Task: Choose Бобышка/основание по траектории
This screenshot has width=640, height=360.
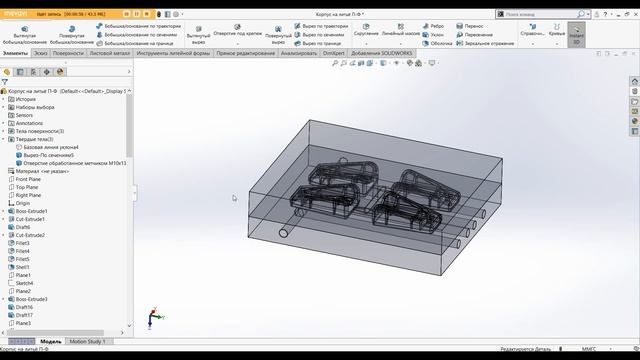Action: point(138,26)
